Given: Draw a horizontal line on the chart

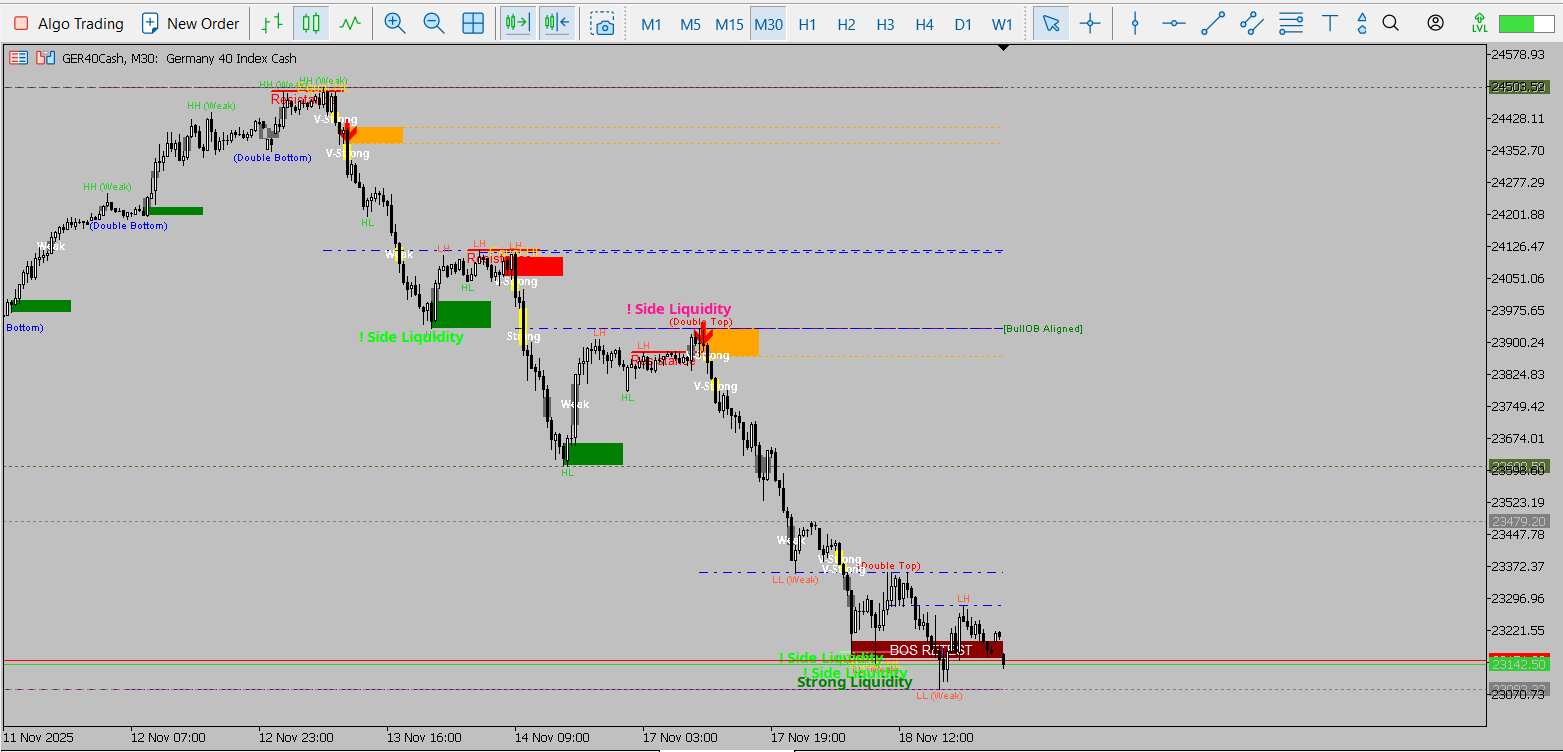Looking at the screenshot, I should [x=1174, y=23].
